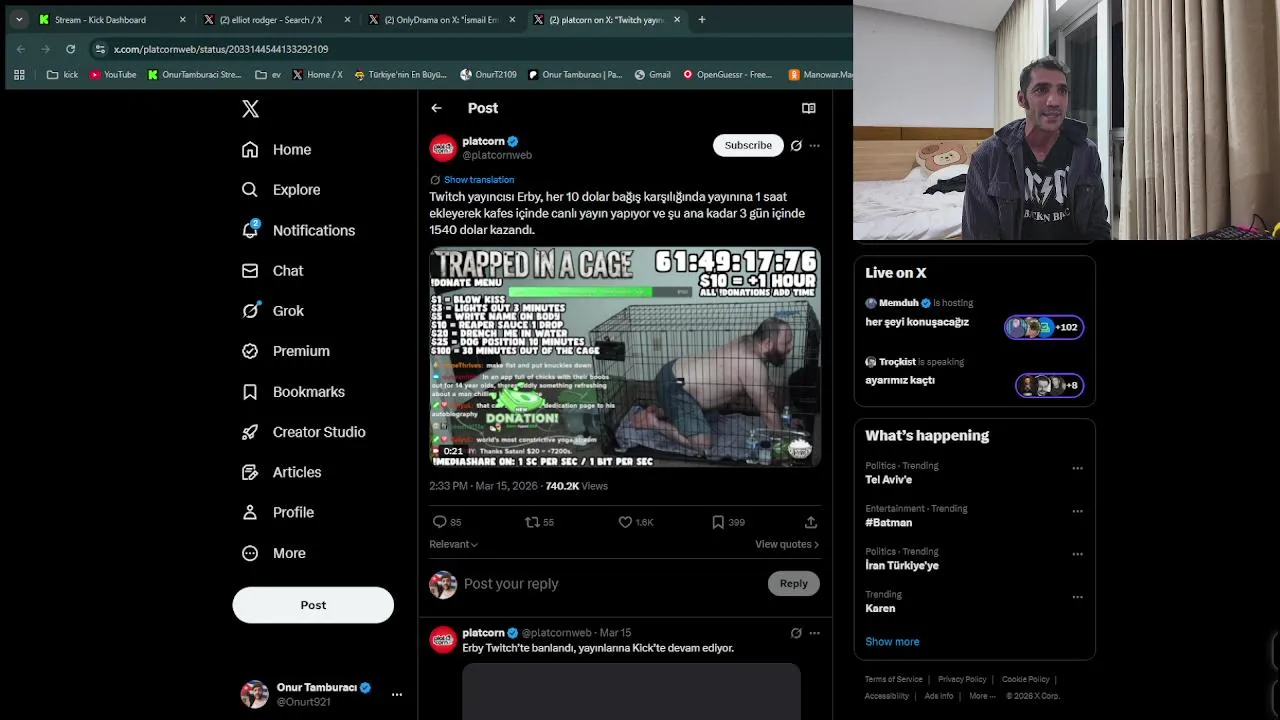Open Explore in sidebar

pos(281,189)
